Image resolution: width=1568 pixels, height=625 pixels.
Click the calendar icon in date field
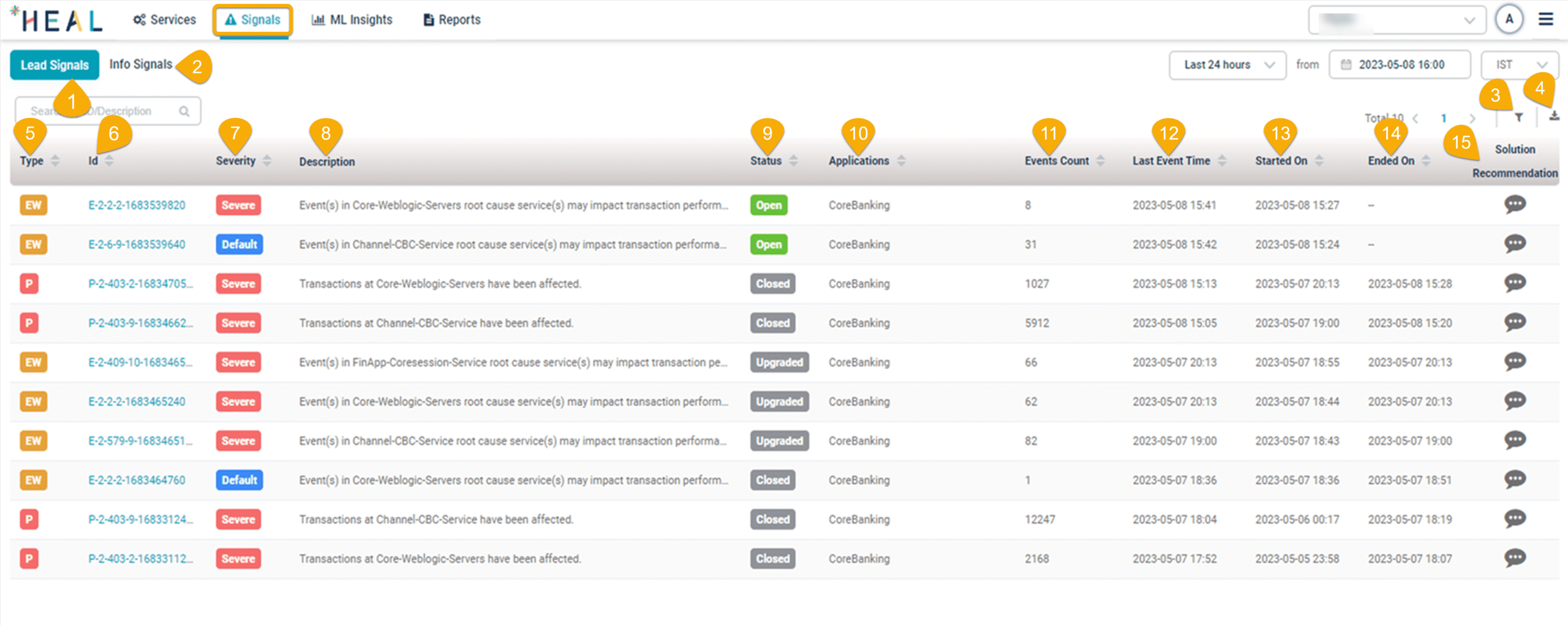pyautogui.click(x=1346, y=65)
